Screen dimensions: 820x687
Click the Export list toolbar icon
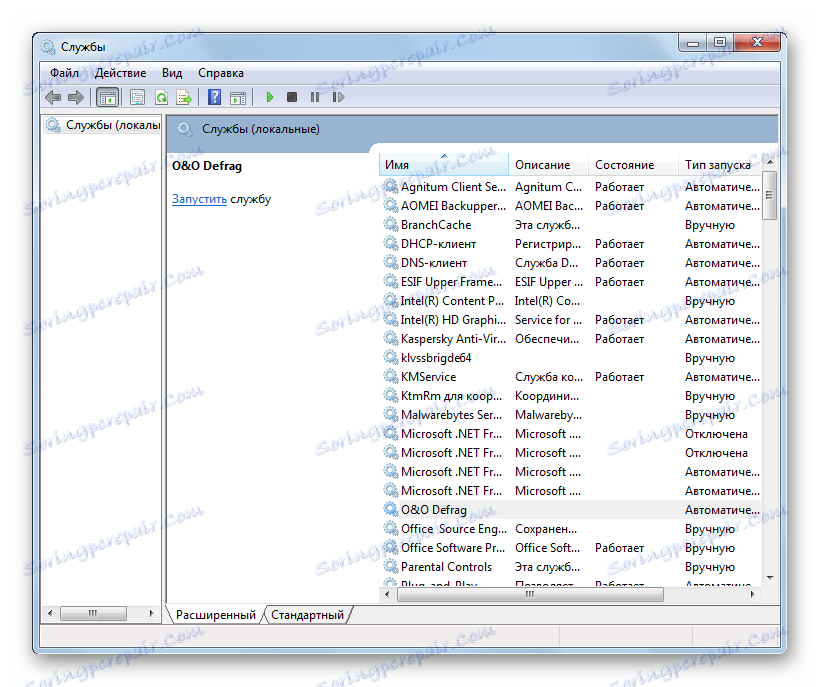coord(184,97)
